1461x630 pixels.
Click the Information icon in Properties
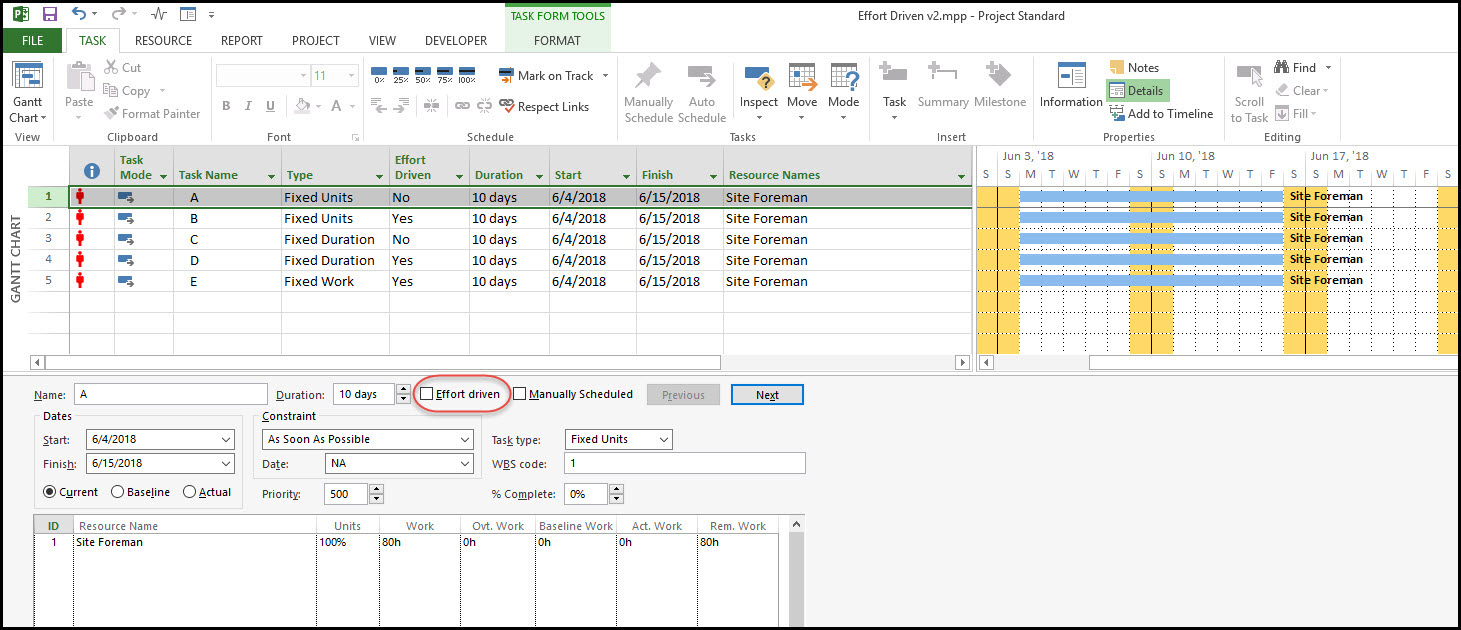[1071, 78]
